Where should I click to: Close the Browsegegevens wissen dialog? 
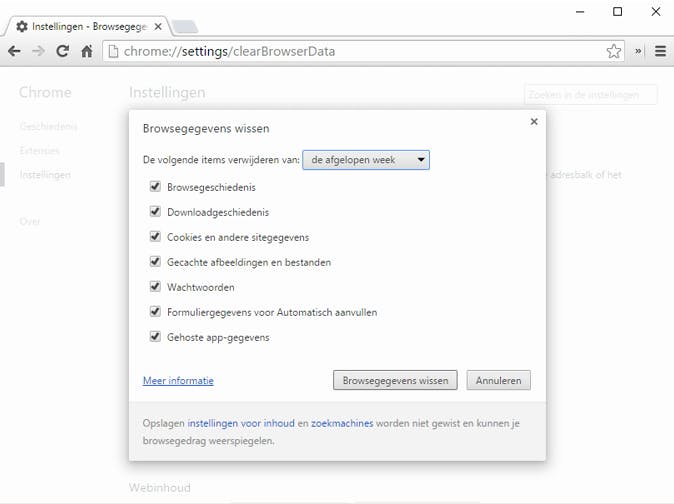[534, 122]
